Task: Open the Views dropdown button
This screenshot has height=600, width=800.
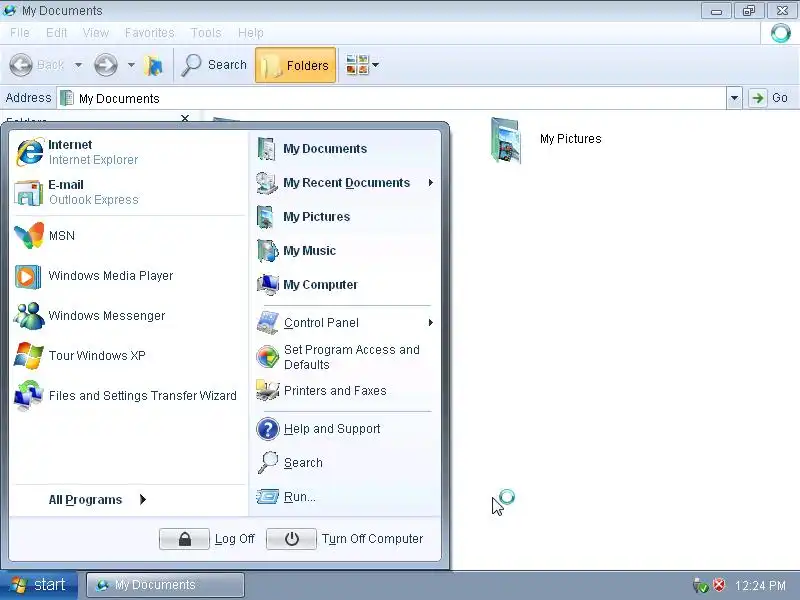Action: click(x=362, y=65)
